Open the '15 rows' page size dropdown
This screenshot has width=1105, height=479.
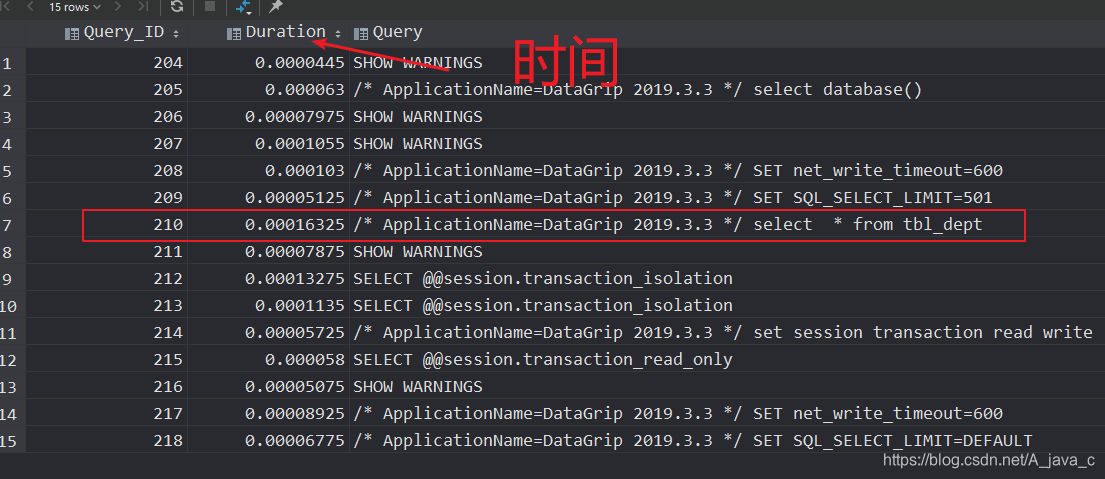point(75,7)
